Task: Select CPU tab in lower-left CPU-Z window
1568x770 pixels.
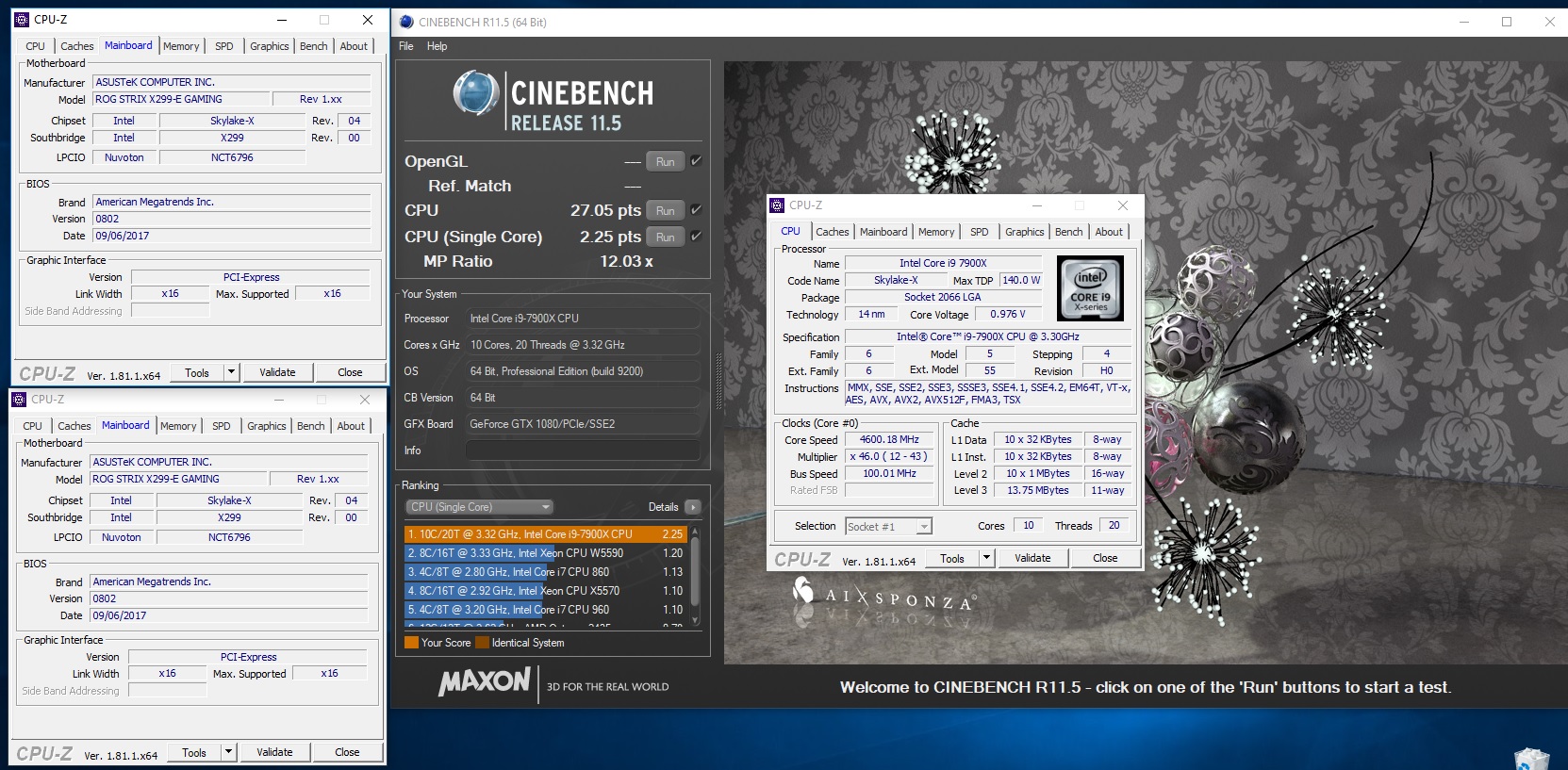Action: [32, 426]
